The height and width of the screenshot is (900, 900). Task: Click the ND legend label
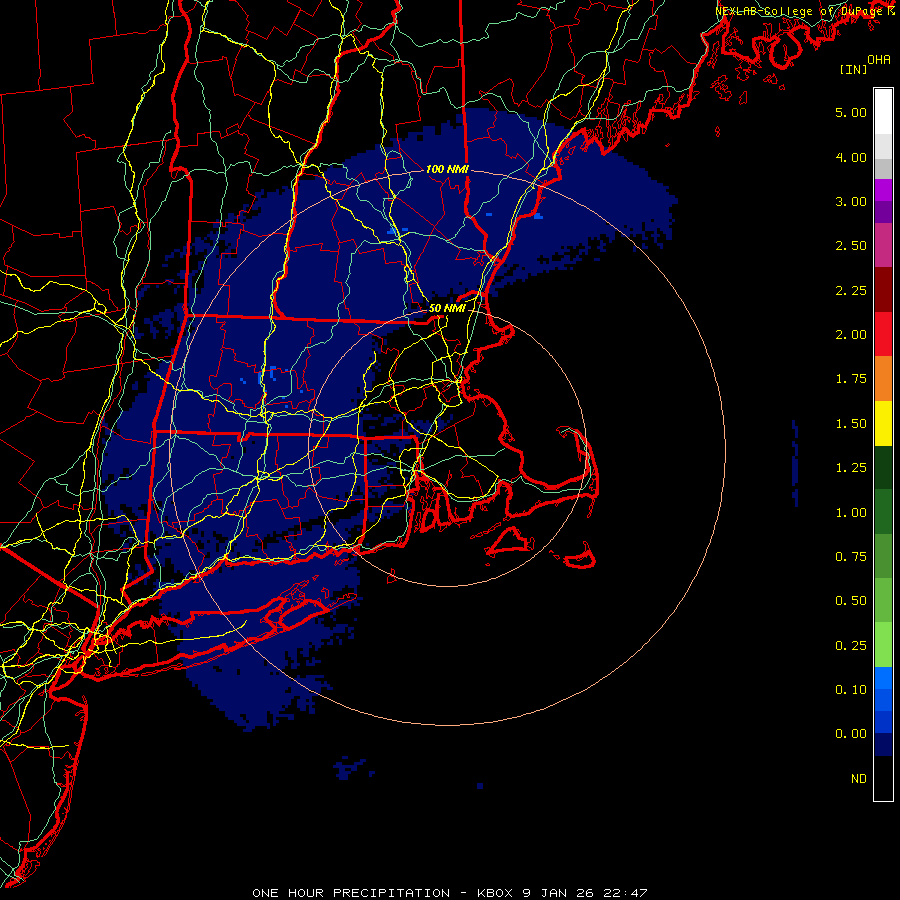click(x=859, y=779)
